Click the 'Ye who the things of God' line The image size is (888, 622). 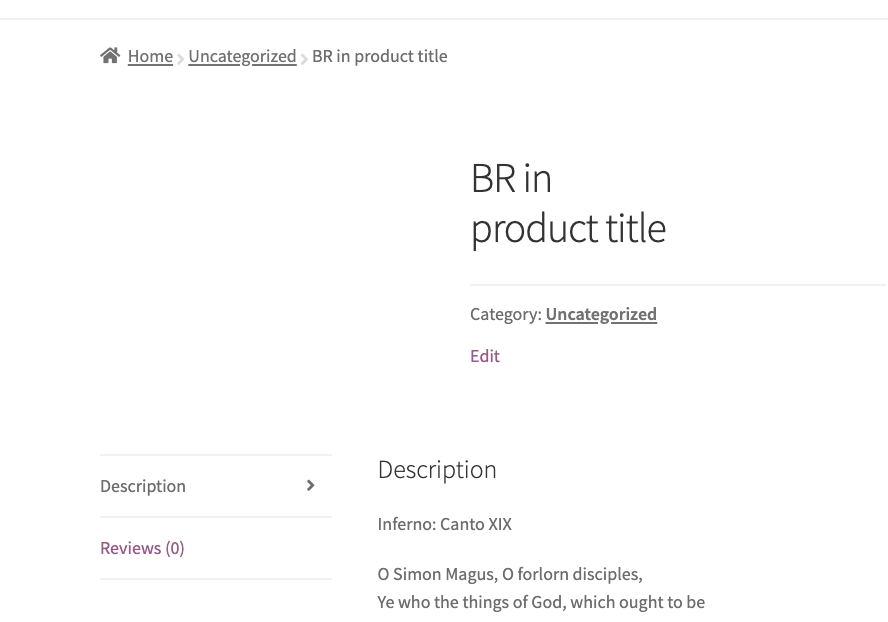(541, 601)
